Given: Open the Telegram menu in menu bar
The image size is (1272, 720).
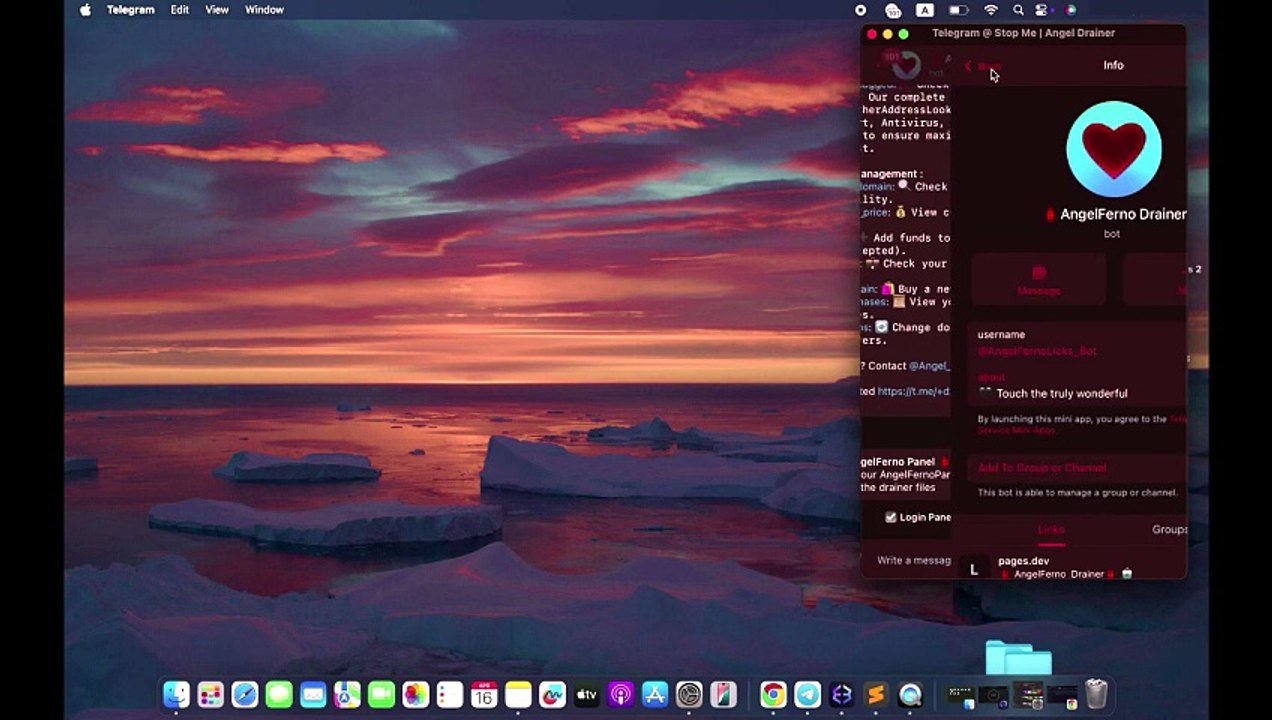Looking at the screenshot, I should 131,10.
